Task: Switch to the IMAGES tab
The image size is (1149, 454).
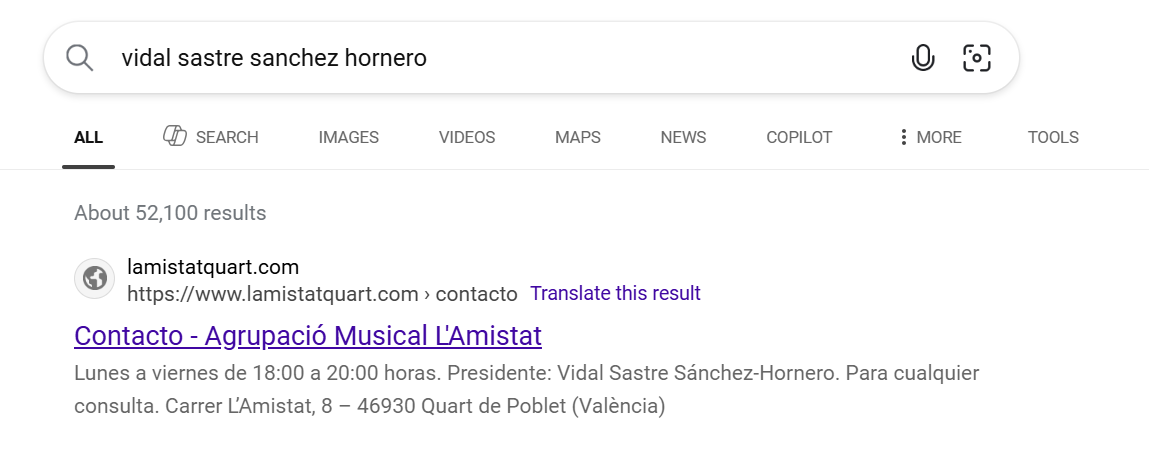Action: point(348,137)
